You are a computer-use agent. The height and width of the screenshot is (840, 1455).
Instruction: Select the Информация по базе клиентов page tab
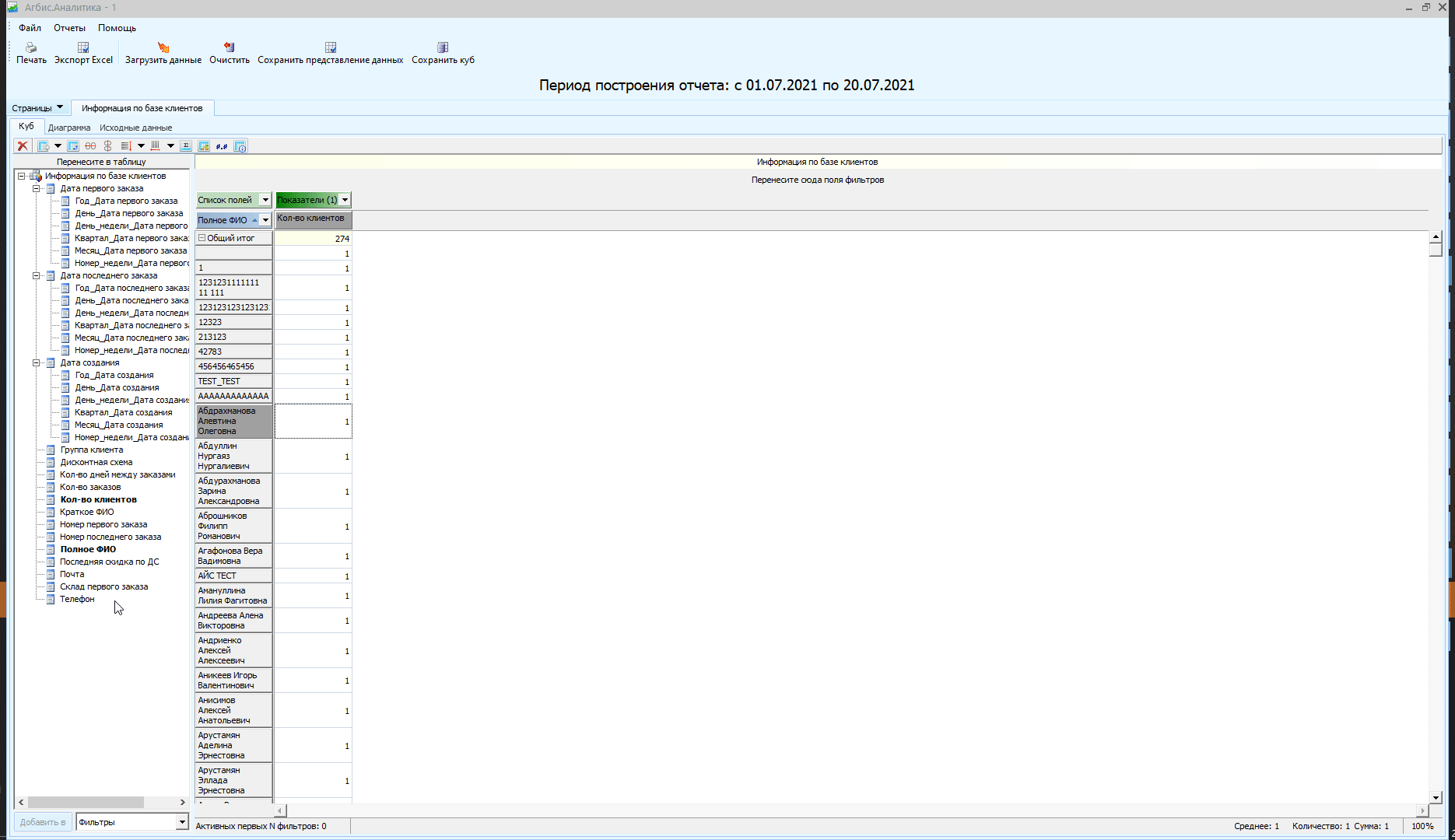pos(142,108)
